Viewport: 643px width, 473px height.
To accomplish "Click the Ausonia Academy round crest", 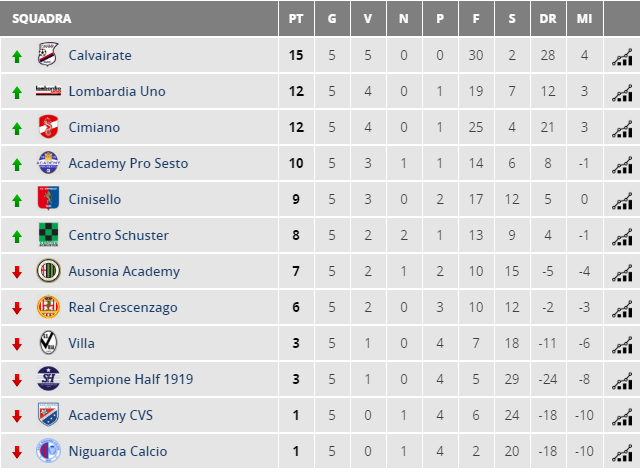I will [48, 271].
